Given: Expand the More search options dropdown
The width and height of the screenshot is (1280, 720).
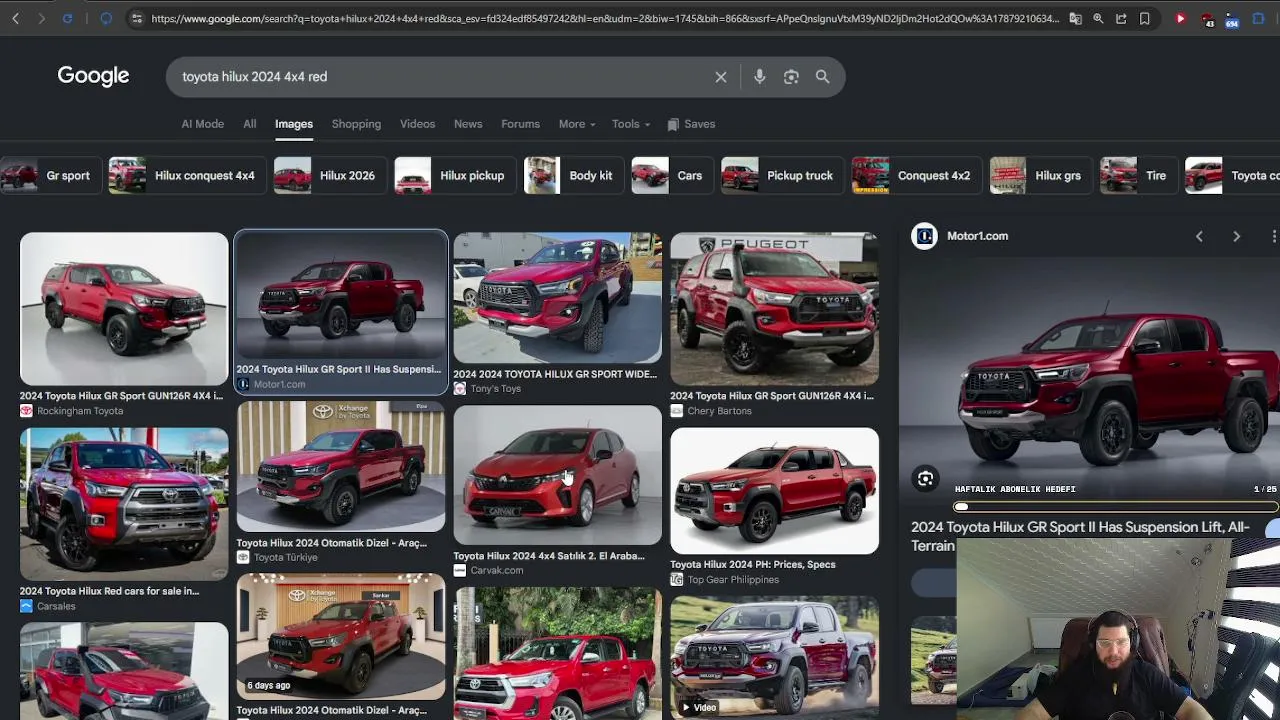Looking at the screenshot, I should (577, 124).
